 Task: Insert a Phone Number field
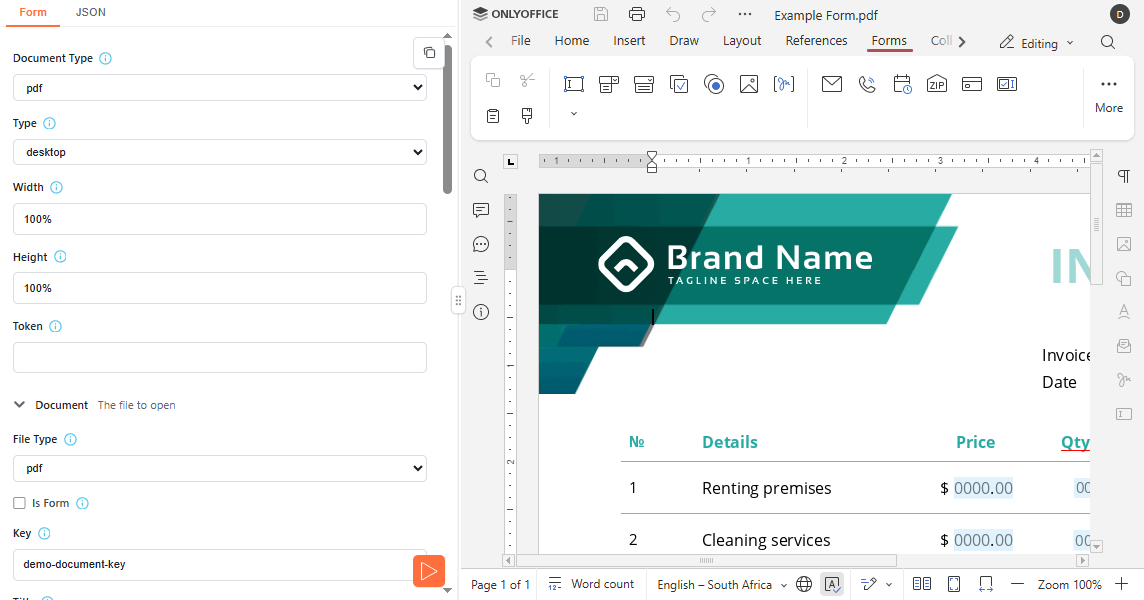[867, 84]
